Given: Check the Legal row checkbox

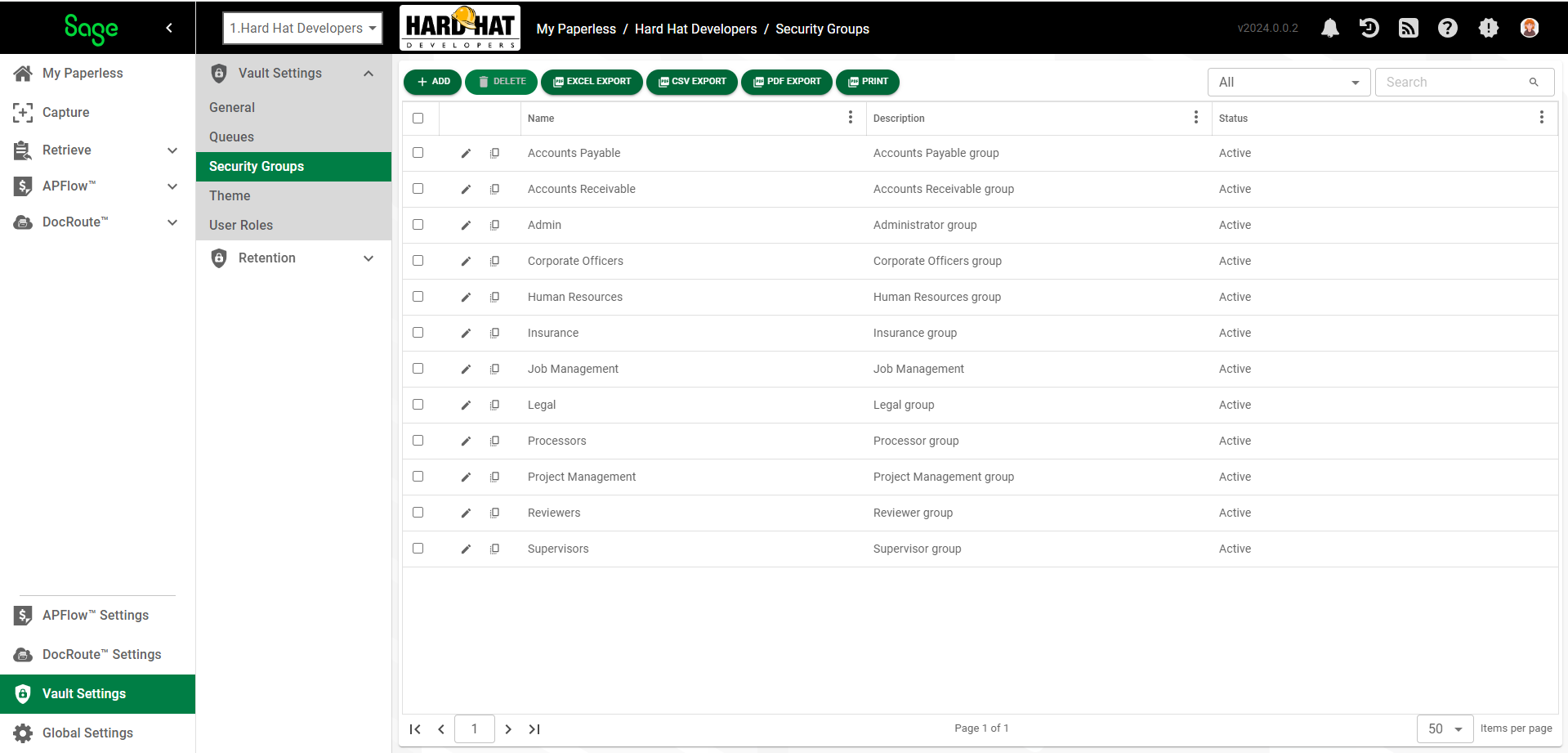Looking at the screenshot, I should [418, 405].
